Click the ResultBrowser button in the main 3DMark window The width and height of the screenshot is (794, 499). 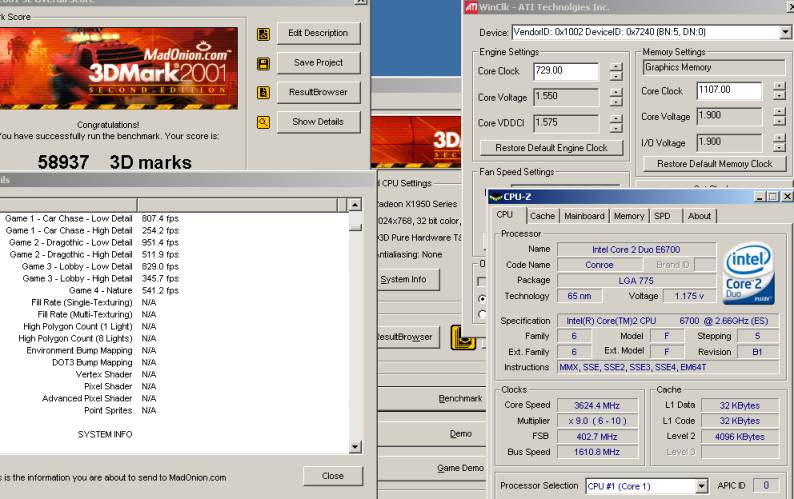click(x=408, y=337)
